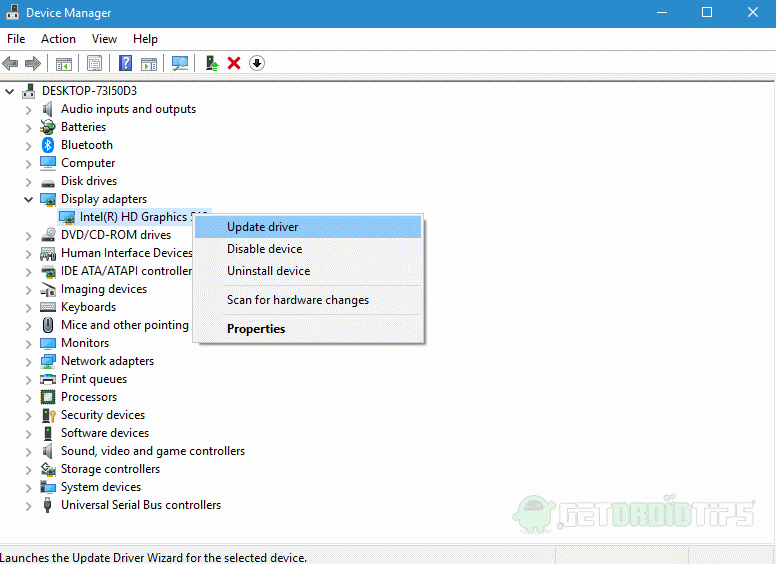
Task: Click the Audio inputs and outputs speaker icon
Action: click(x=48, y=109)
